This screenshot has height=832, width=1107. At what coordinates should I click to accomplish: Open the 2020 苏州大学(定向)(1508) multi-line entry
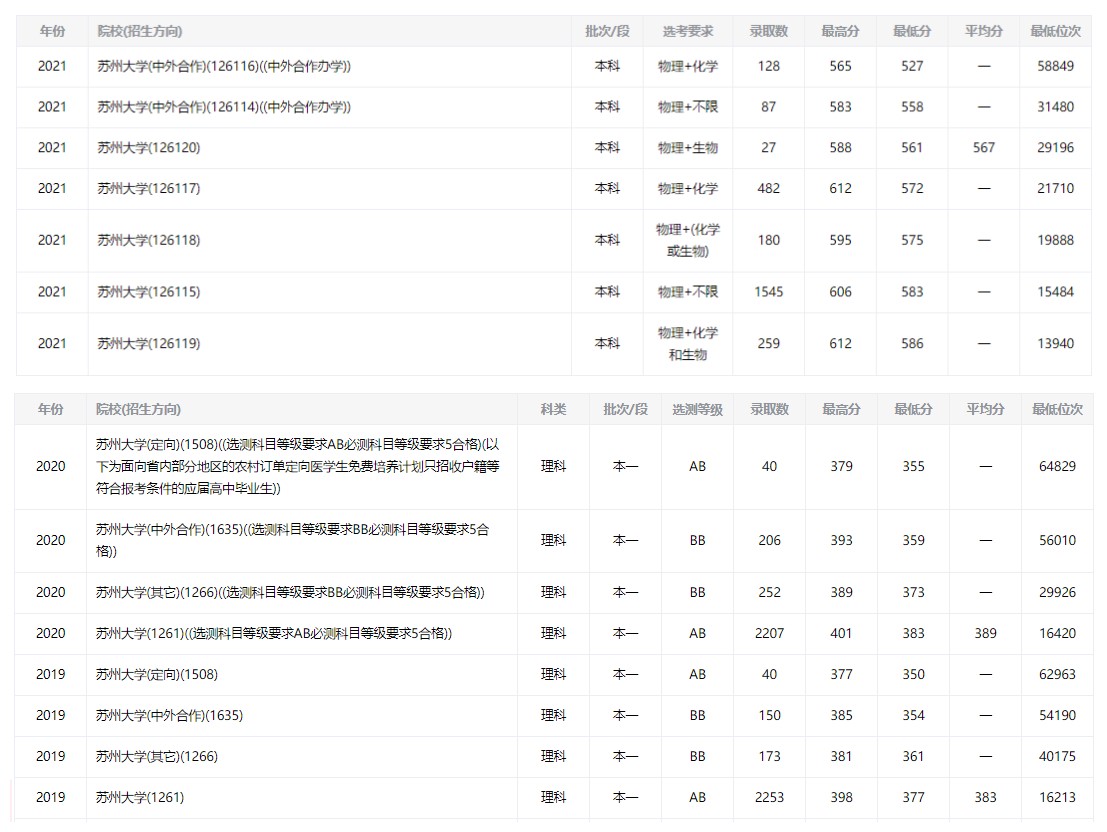click(x=297, y=466)
